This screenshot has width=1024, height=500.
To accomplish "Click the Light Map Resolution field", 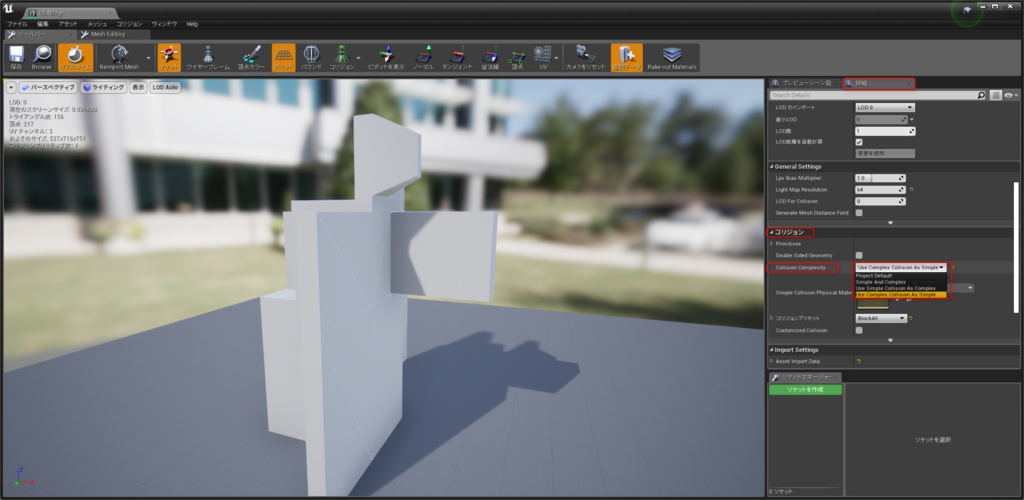I will point(880,189).
